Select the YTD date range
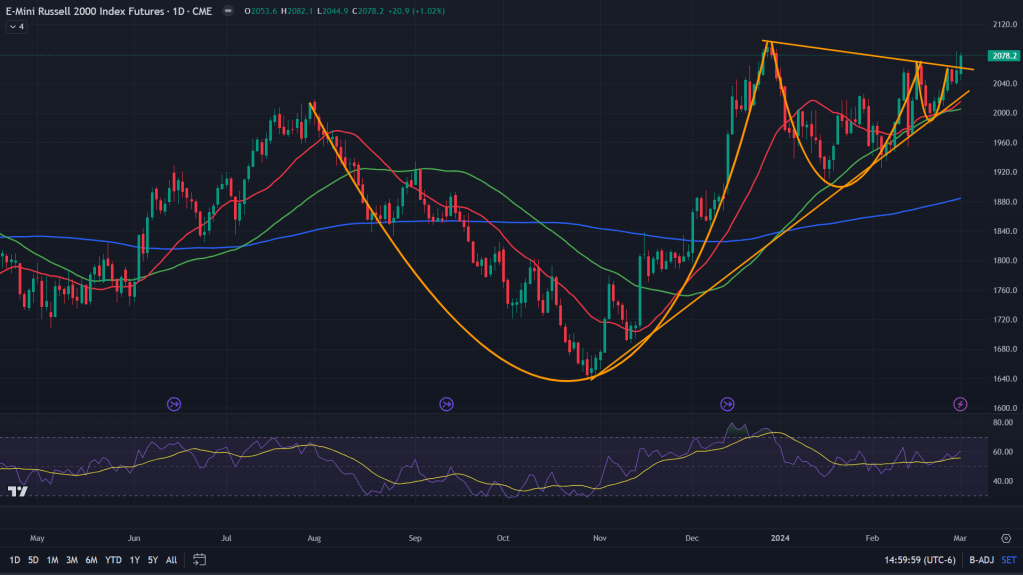Screen dimensions: 1023x575 tap(113, 559)
